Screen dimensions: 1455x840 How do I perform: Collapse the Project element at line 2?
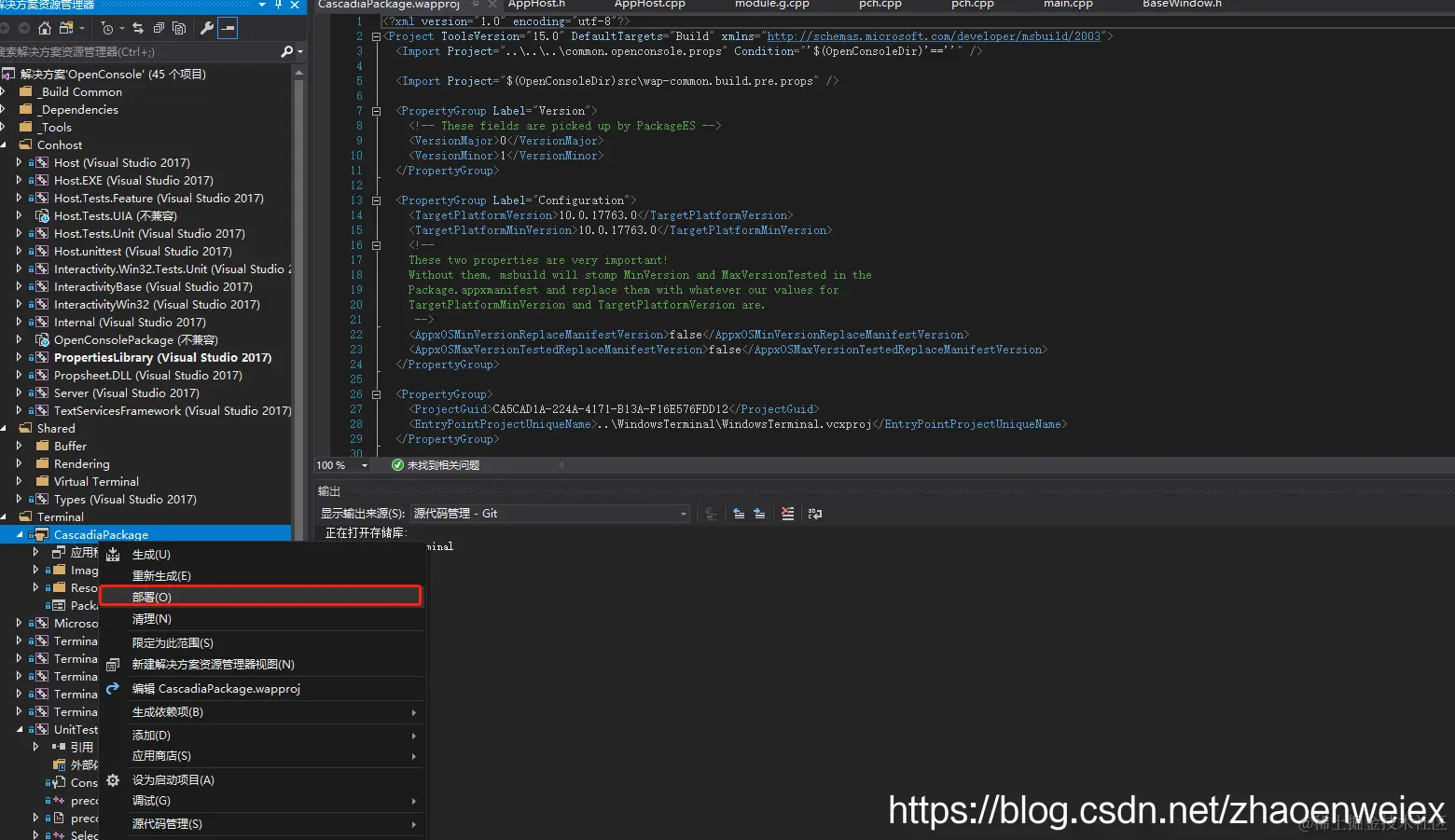pyautogui.click(x=376, y=36)
